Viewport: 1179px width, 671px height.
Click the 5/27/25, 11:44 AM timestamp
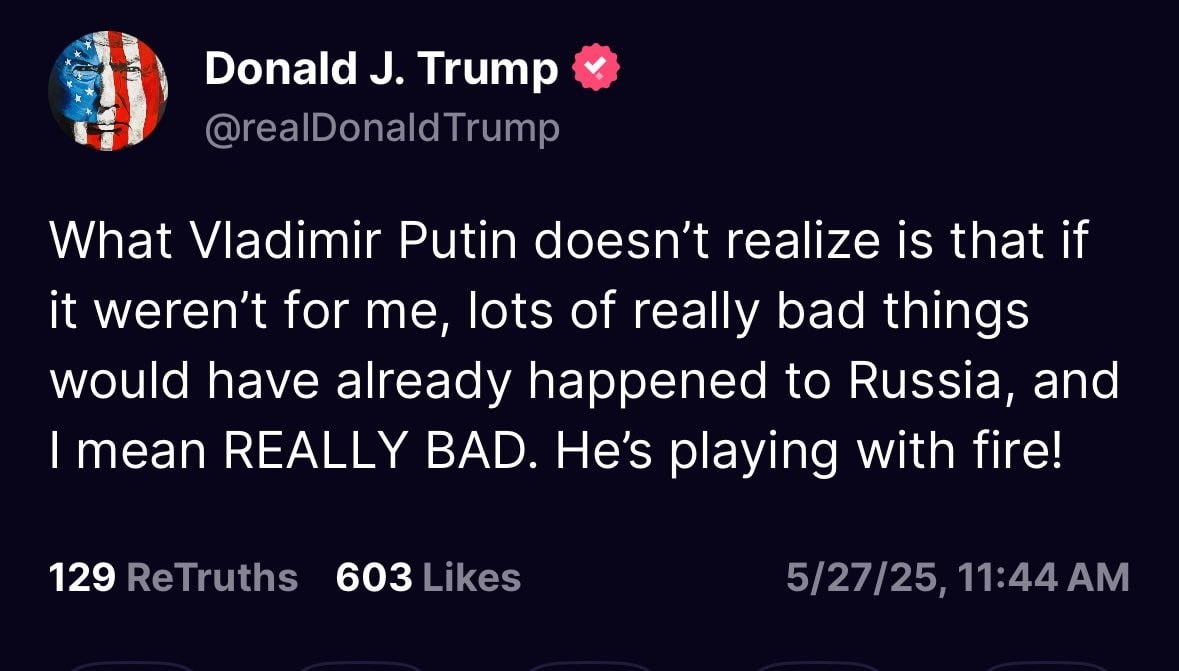pos(958,578)
